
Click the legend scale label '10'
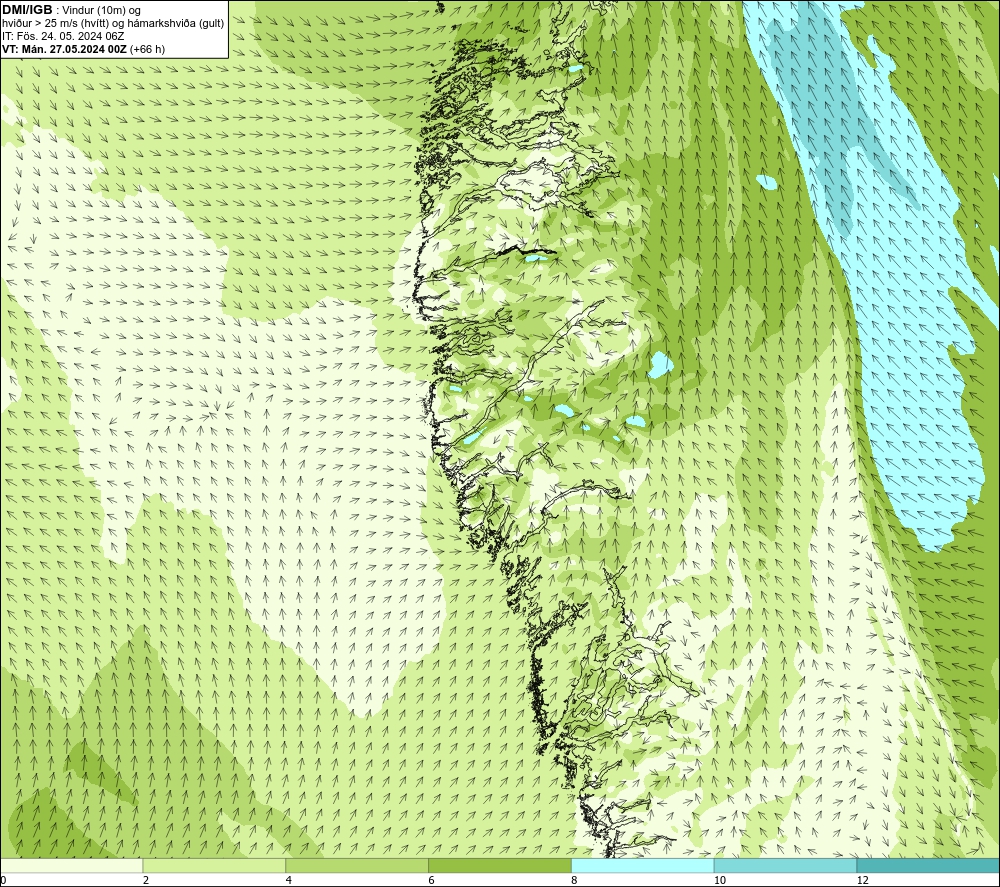tap(720, 880)
